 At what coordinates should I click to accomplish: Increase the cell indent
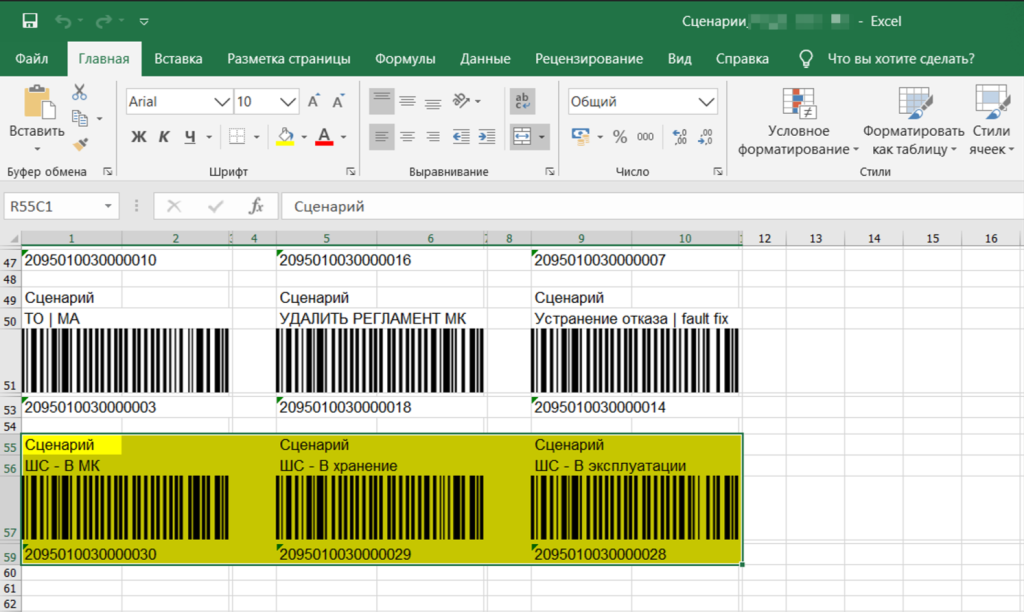[487, 137]
